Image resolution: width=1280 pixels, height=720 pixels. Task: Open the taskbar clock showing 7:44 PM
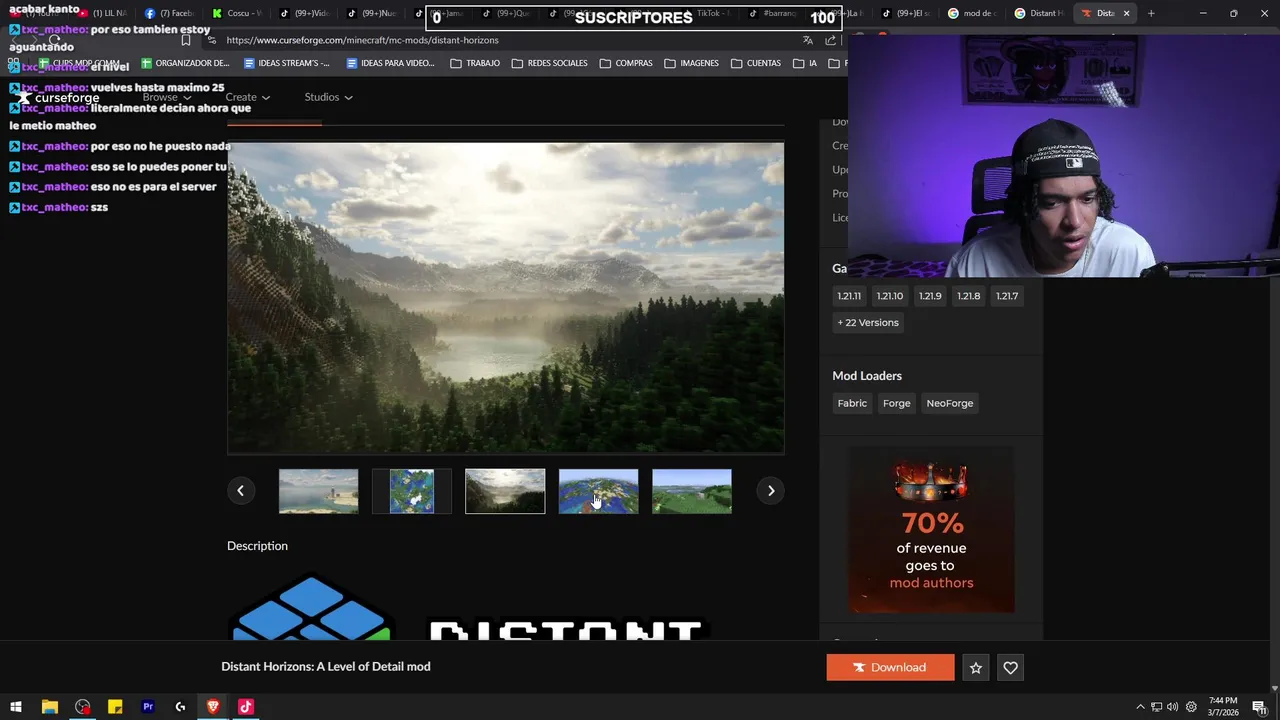(1223, 707)
